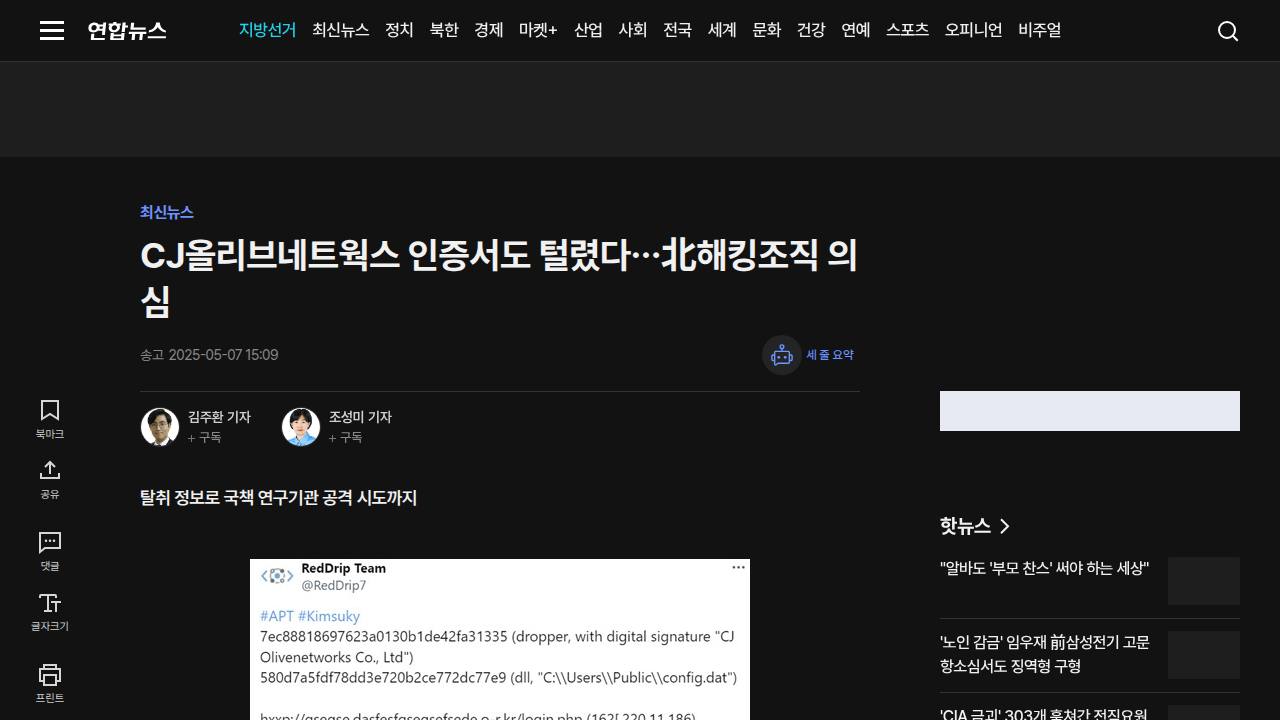
Task: Subscribe to reporter 조성미 (+ 구독)
Action: (346, 438)
